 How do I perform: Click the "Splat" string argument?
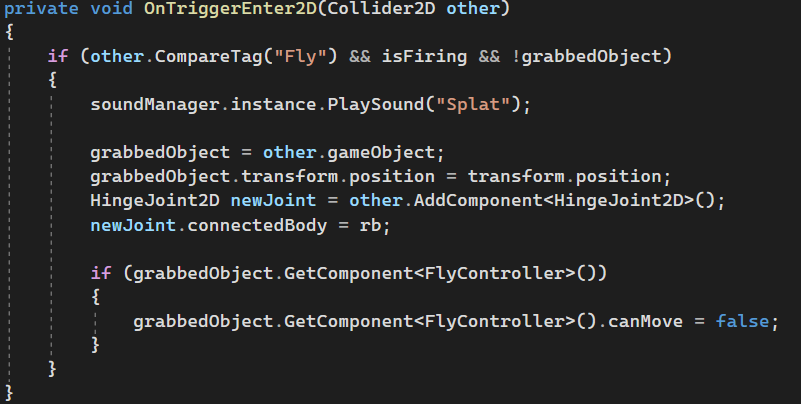coord(473,105)
